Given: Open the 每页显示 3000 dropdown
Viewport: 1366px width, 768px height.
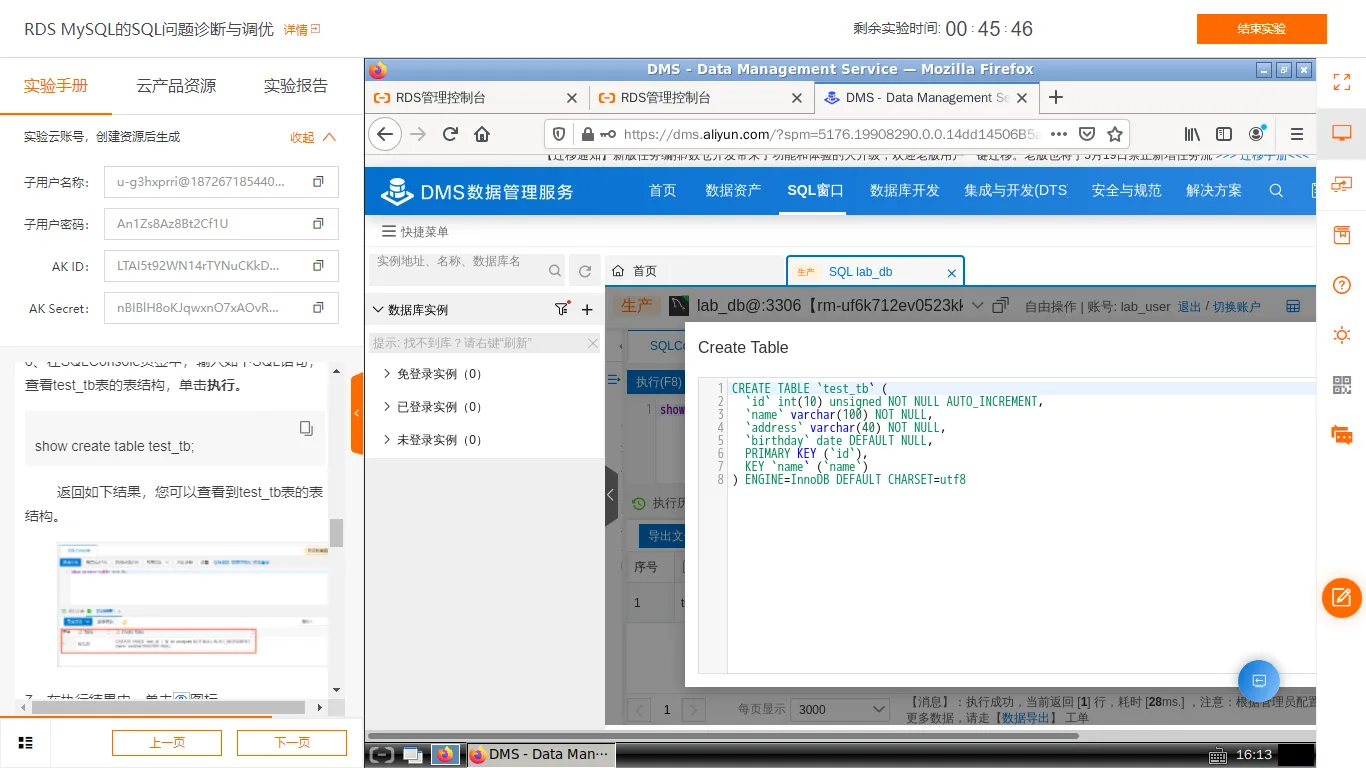Looking at the screenshot, I should [840, 709].
